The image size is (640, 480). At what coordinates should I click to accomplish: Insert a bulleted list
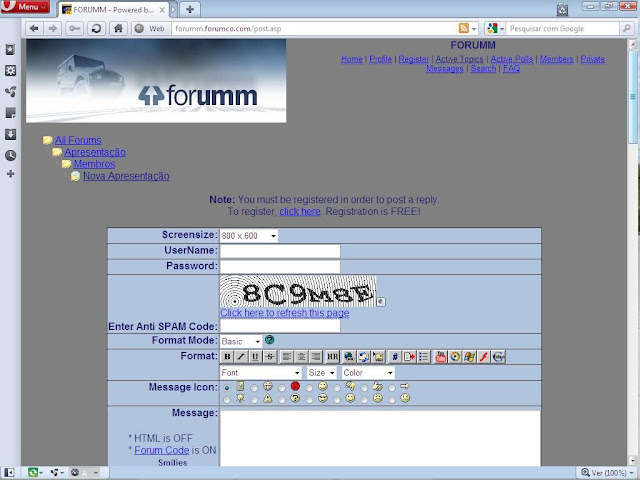[x=424, y=357]
